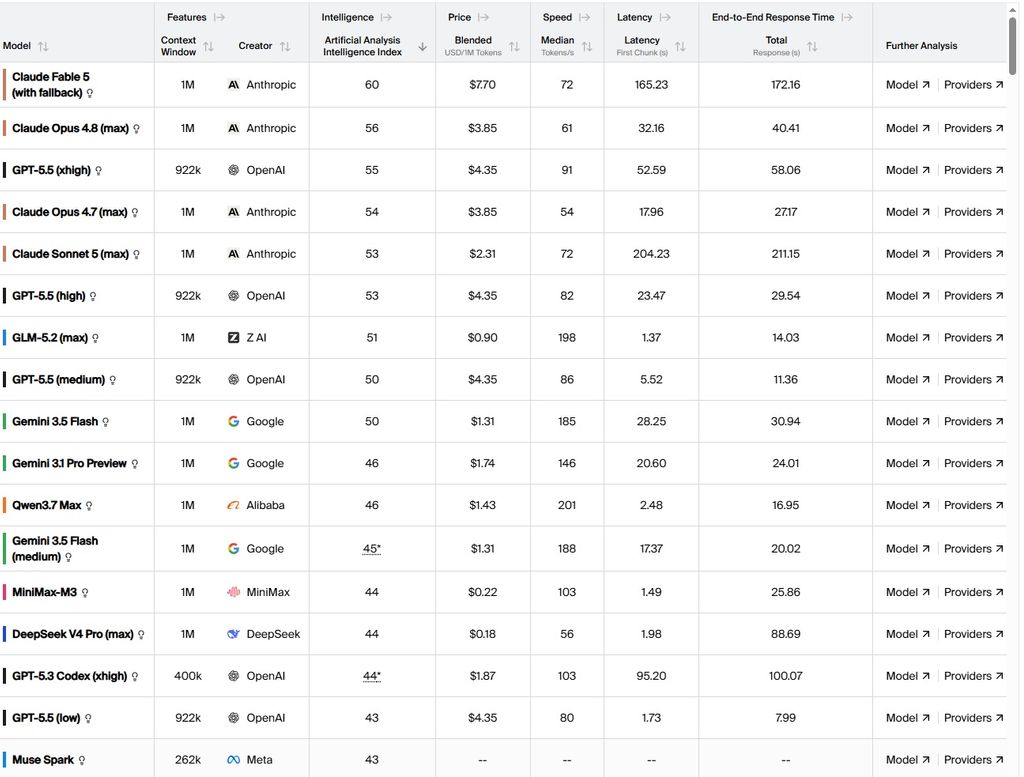1024x777 pixels.
Task: Sort by Artificial Analysis Intelligence Index arrow
Action: 423,46
